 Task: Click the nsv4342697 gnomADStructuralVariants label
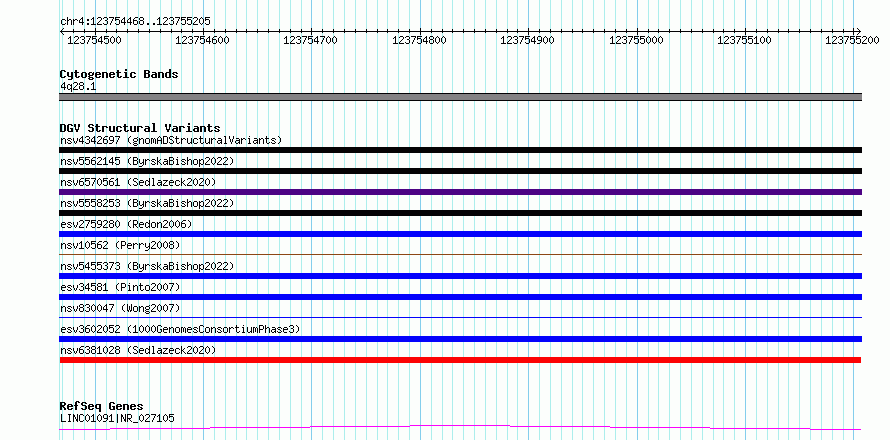click(171, 140)
